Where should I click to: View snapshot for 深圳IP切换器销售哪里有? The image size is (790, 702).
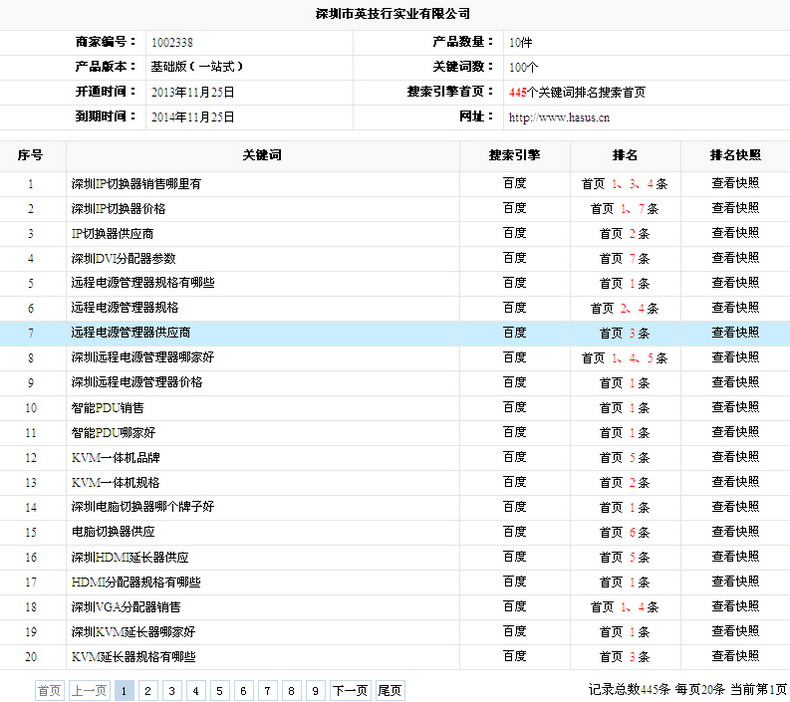click(735, 183)
